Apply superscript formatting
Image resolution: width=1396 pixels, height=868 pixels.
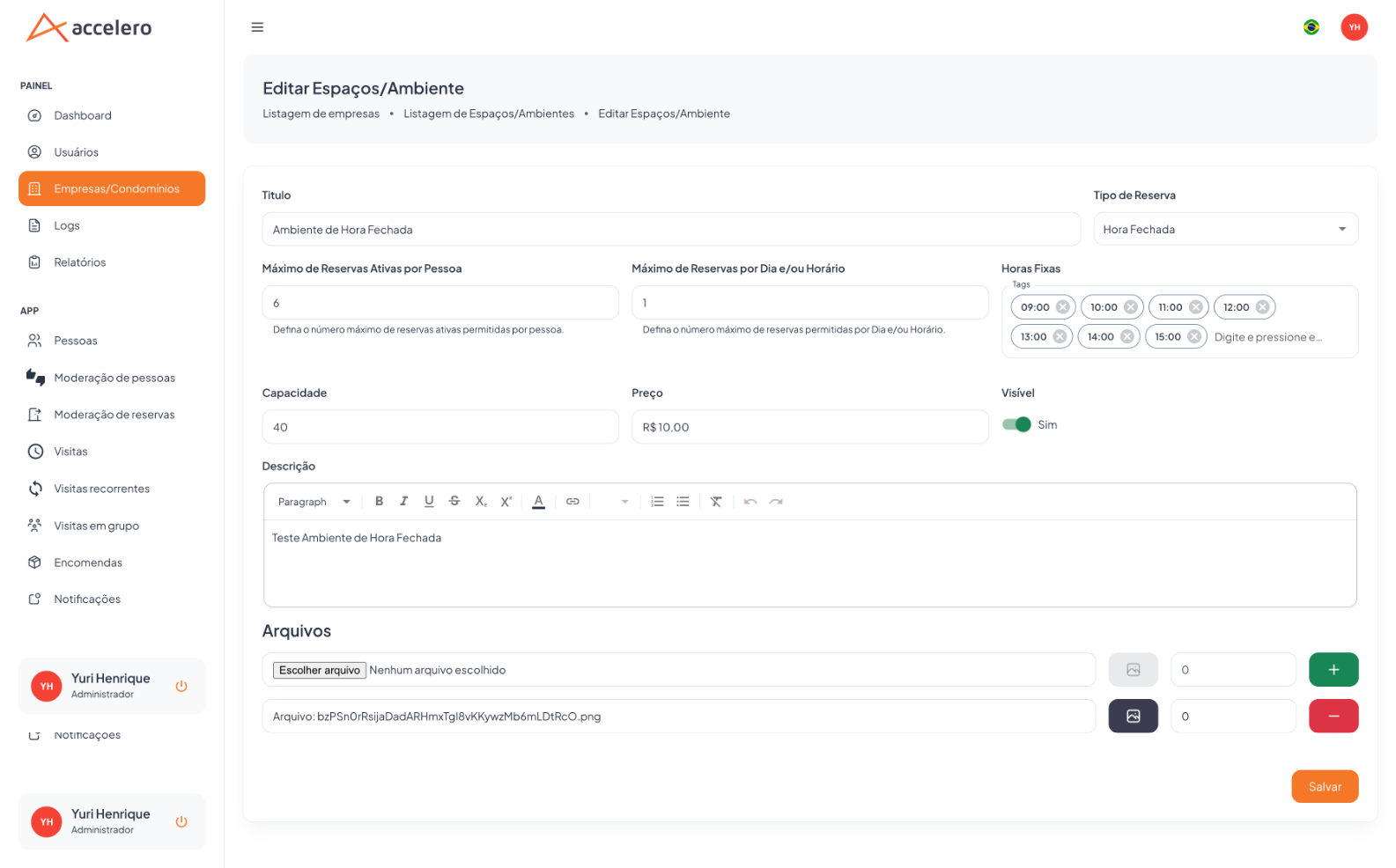coord(506,501)
